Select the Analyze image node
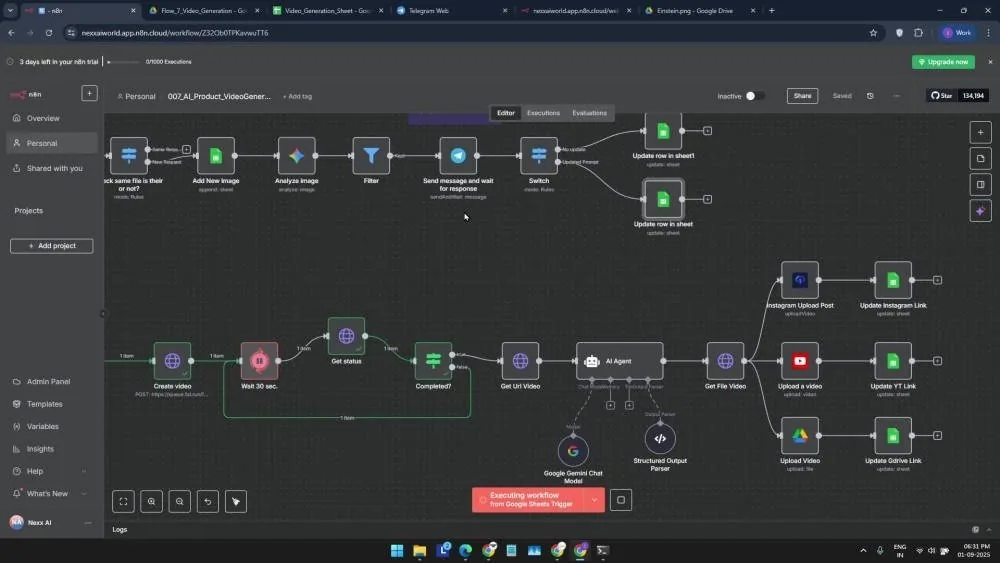The height and width of the screenshot is (563, 1000). [x=297, y=156]
